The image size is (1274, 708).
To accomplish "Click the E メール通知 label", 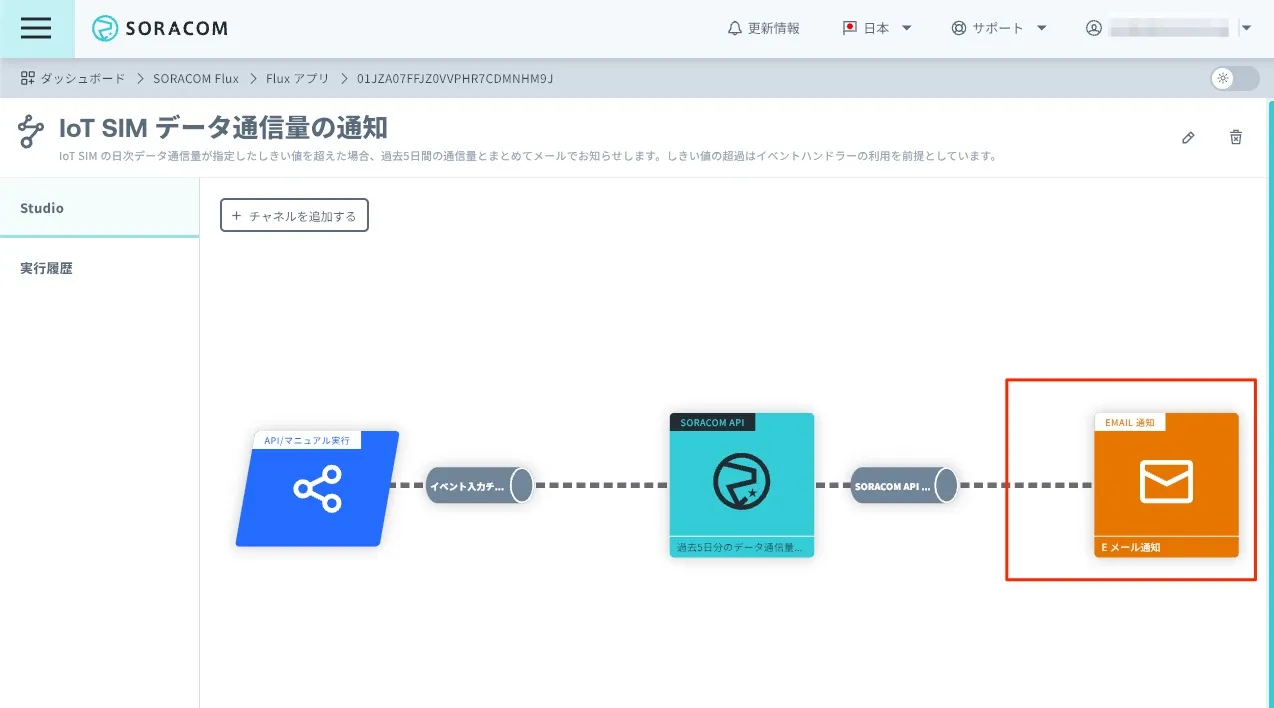I will tap(1131, 547).
